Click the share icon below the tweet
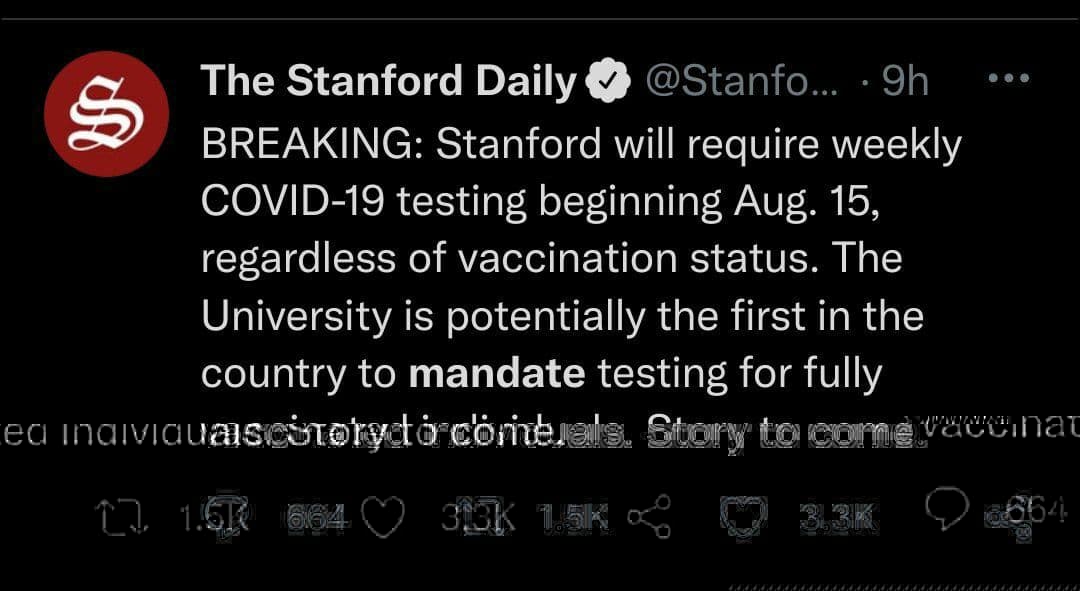Screen dimensions: 1080x591 click(x=648, y=517)
